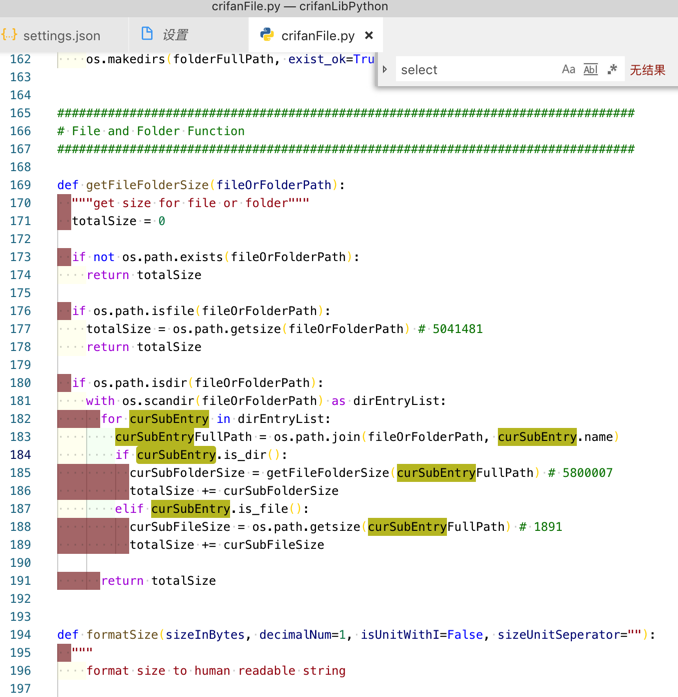Viewport: 678px width, 697px height.
Task: Click the Python icon on crifanFile.py tab
Action: tap(267, 35)
